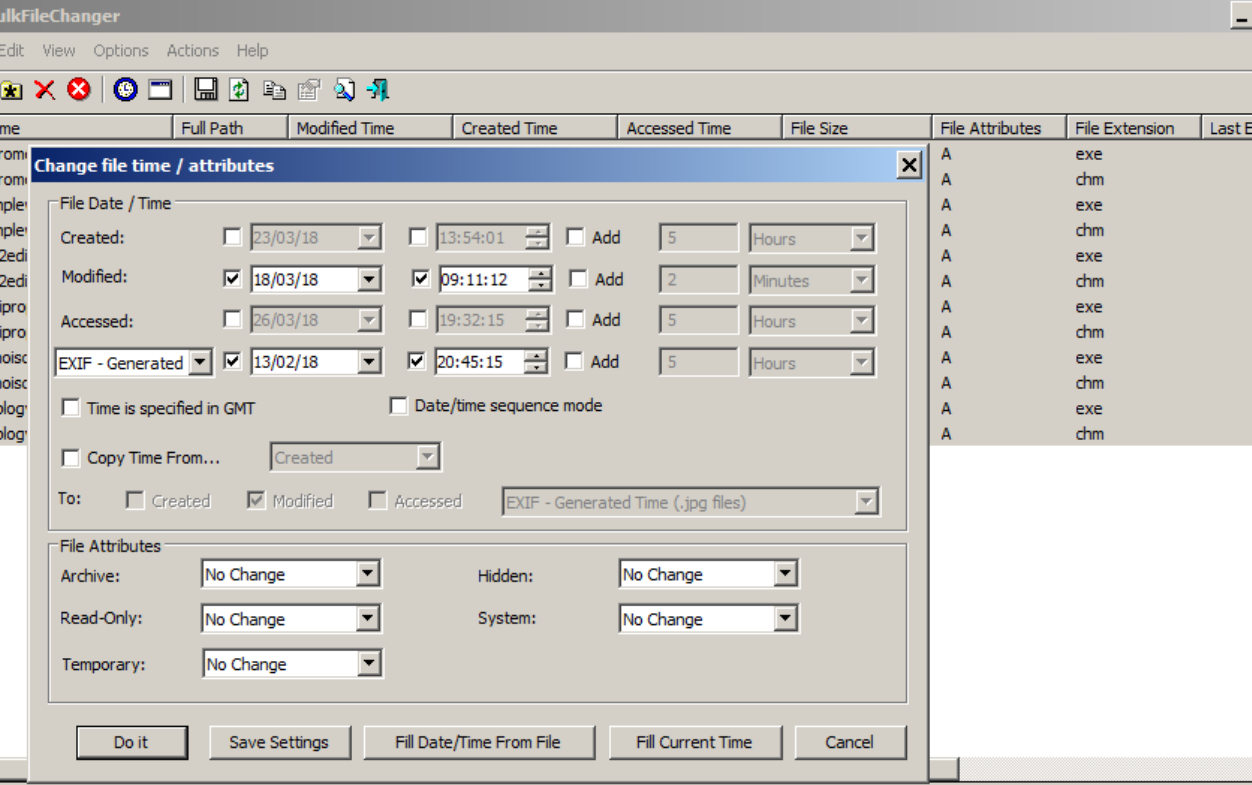Open the Hidden attribute dropdown
1252x785 pixels.
pos(785,574)
